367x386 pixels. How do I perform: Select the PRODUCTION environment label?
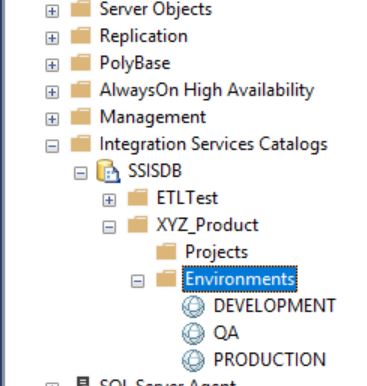[x=270, y=360]
